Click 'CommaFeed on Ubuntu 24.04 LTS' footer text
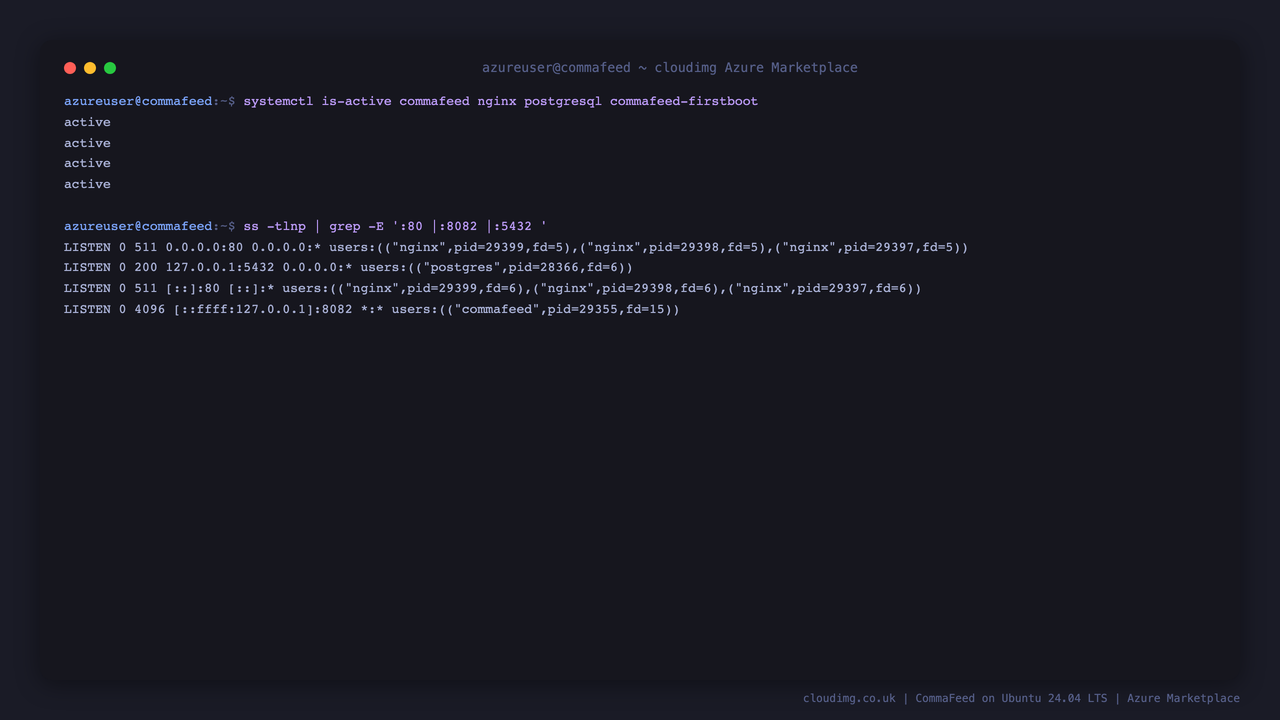 (x=1011, y=698)
